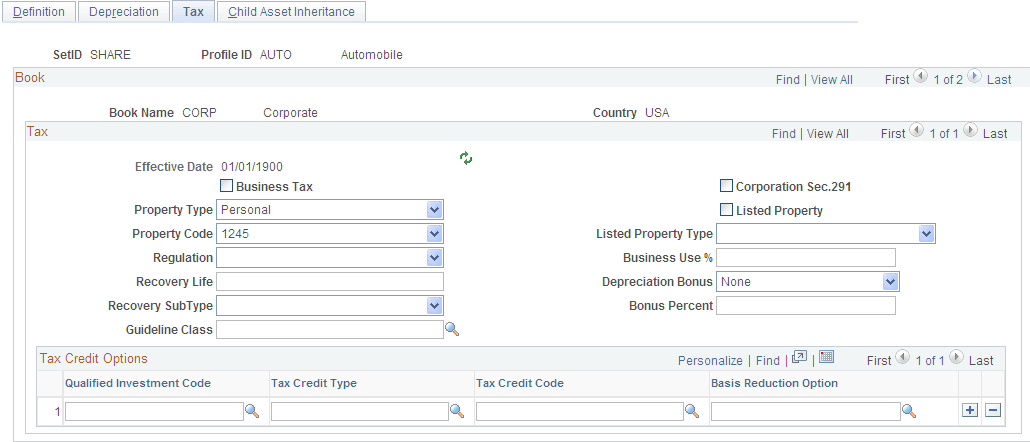Sort by Tax Credit Type column
This screenshot has width=1030, height=442.
[x=314, y=383]
